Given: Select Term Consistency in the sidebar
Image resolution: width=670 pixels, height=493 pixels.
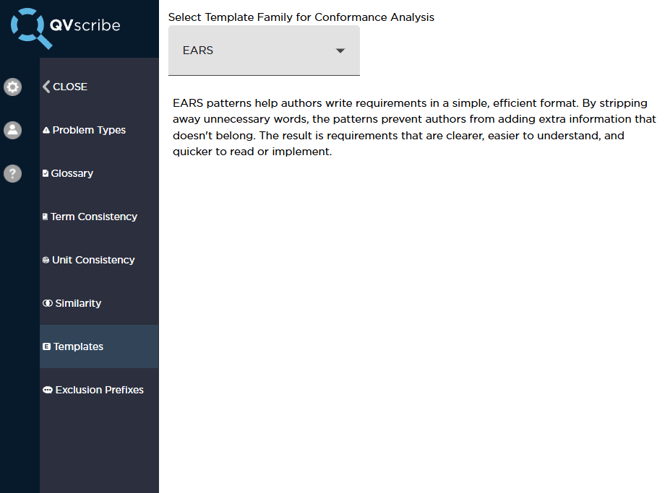Looking at the screenshot, I should [94, 217].
